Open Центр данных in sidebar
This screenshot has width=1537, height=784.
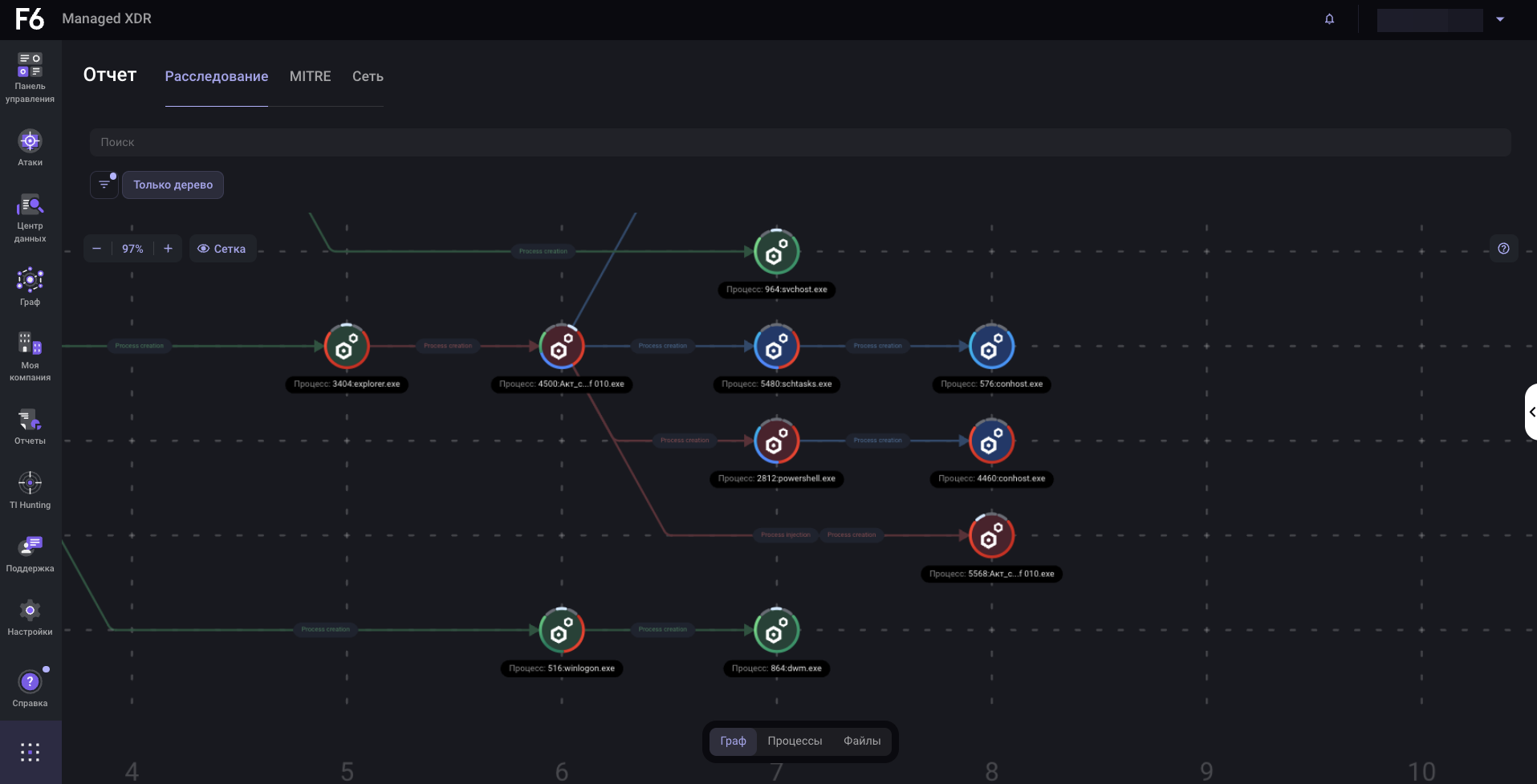click(30, 217)
